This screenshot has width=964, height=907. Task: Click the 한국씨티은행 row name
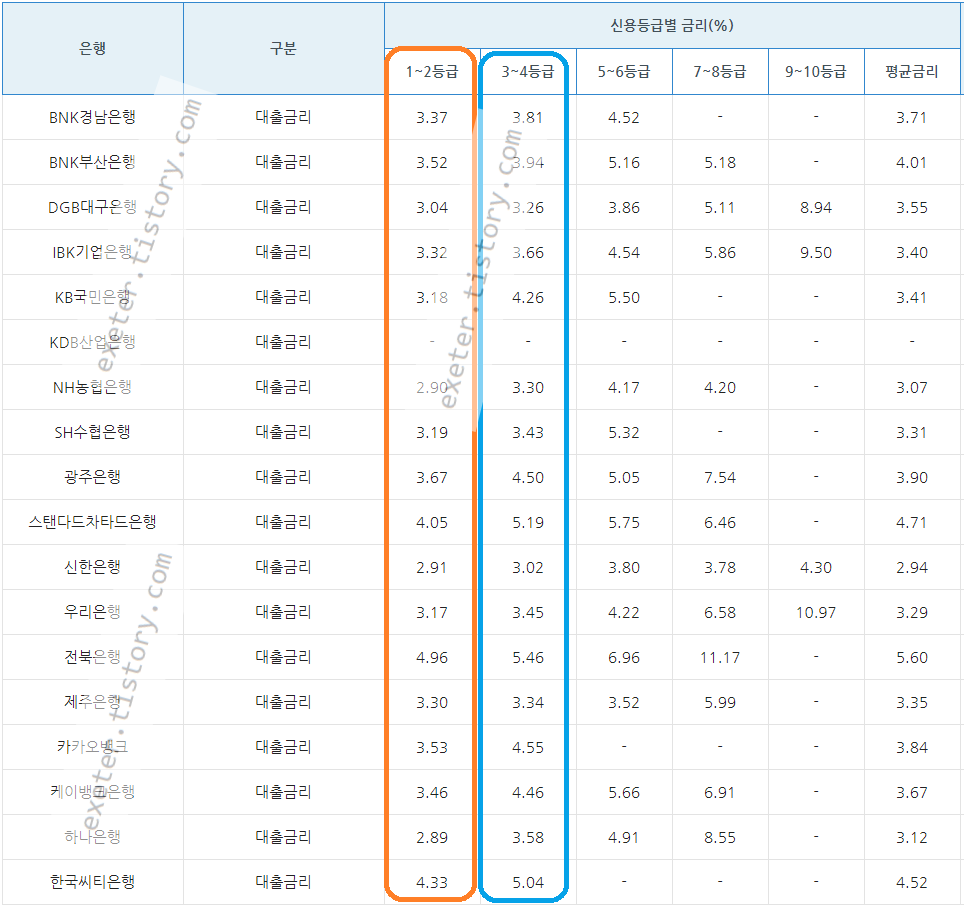click(x=92, y=882)
